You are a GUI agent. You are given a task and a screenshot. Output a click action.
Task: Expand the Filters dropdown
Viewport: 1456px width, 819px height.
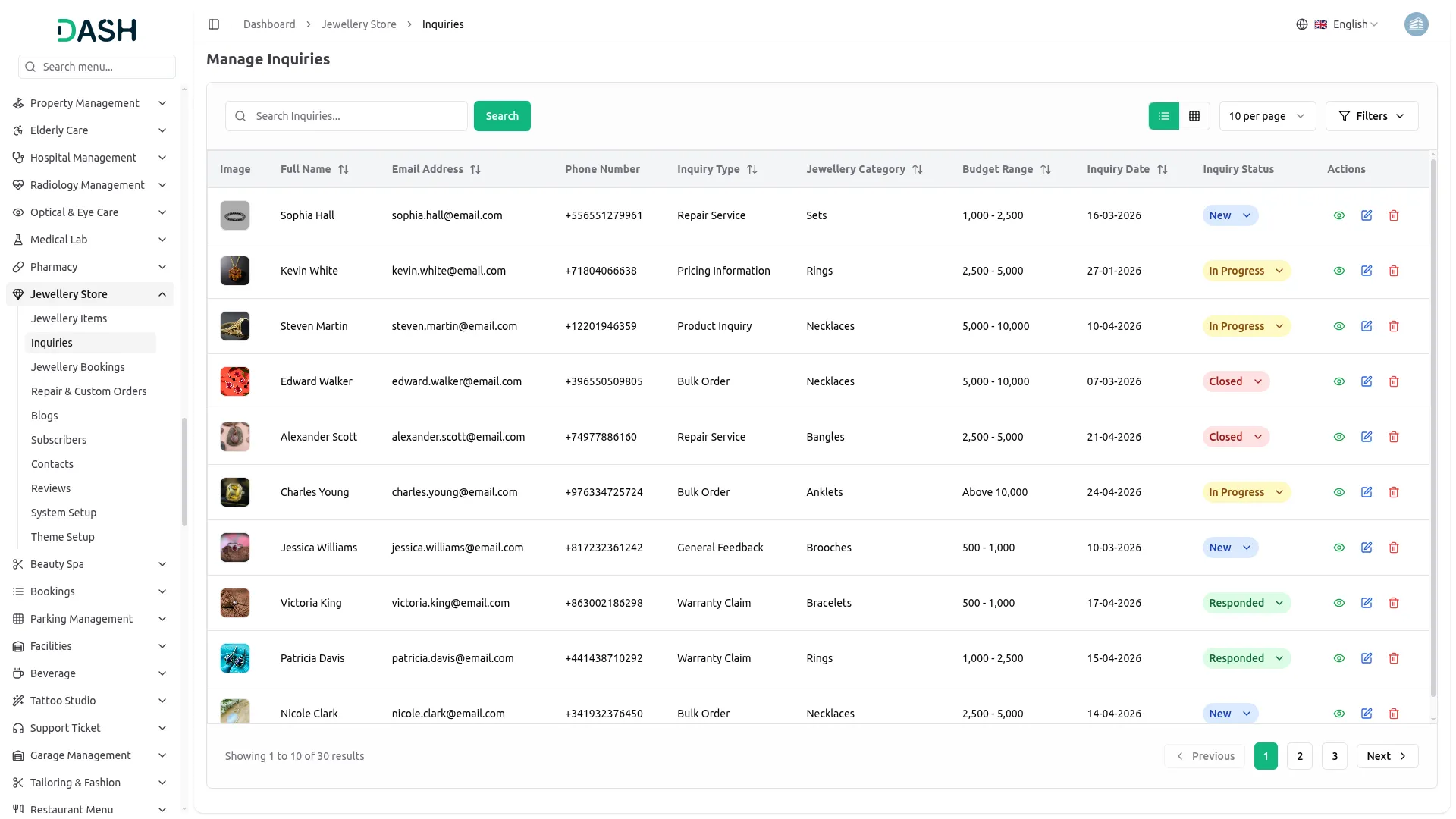pyautogui.click(x=1371, y=116)
